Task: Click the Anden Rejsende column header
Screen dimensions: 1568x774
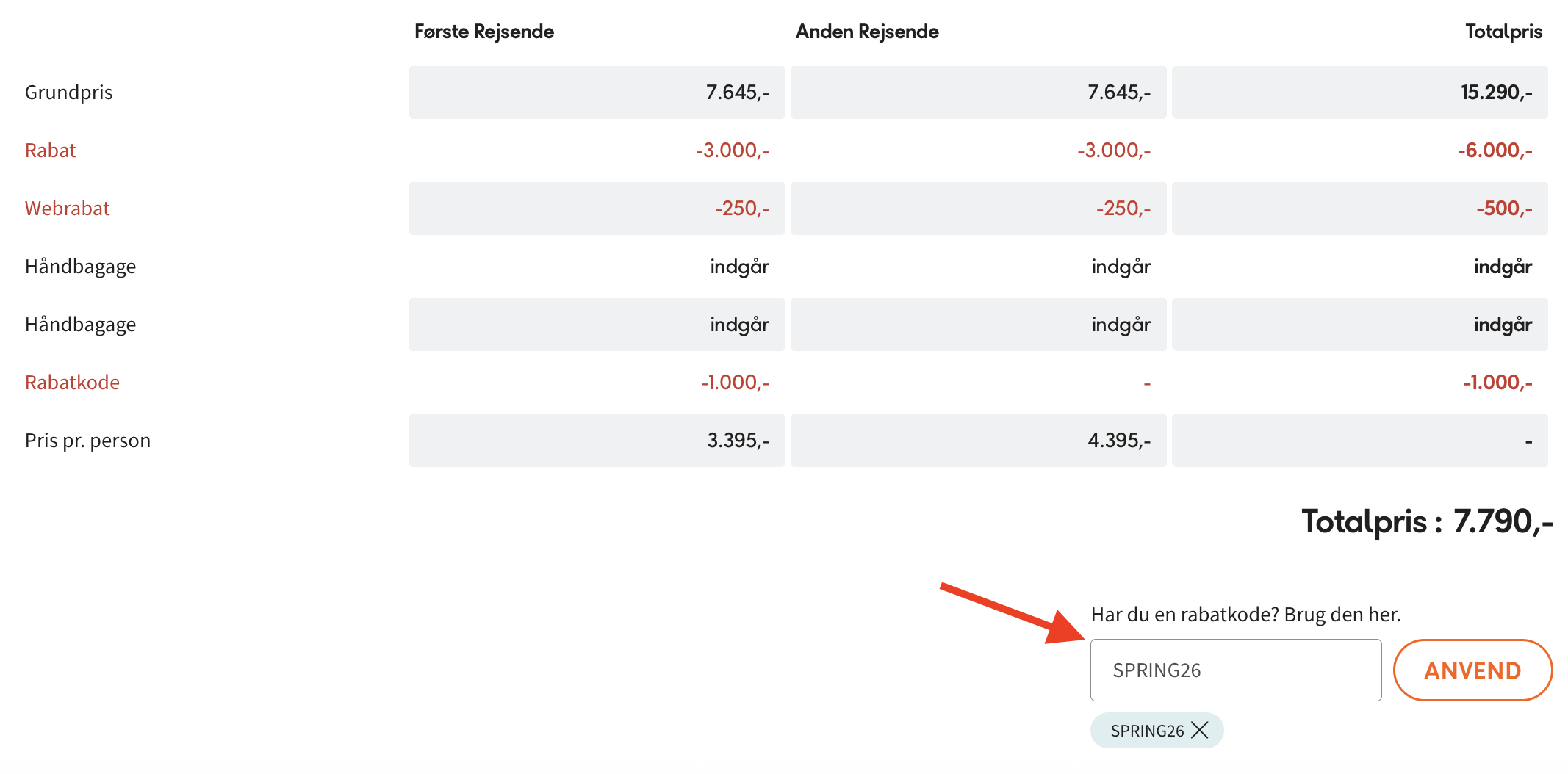Action: coord(866,32)
